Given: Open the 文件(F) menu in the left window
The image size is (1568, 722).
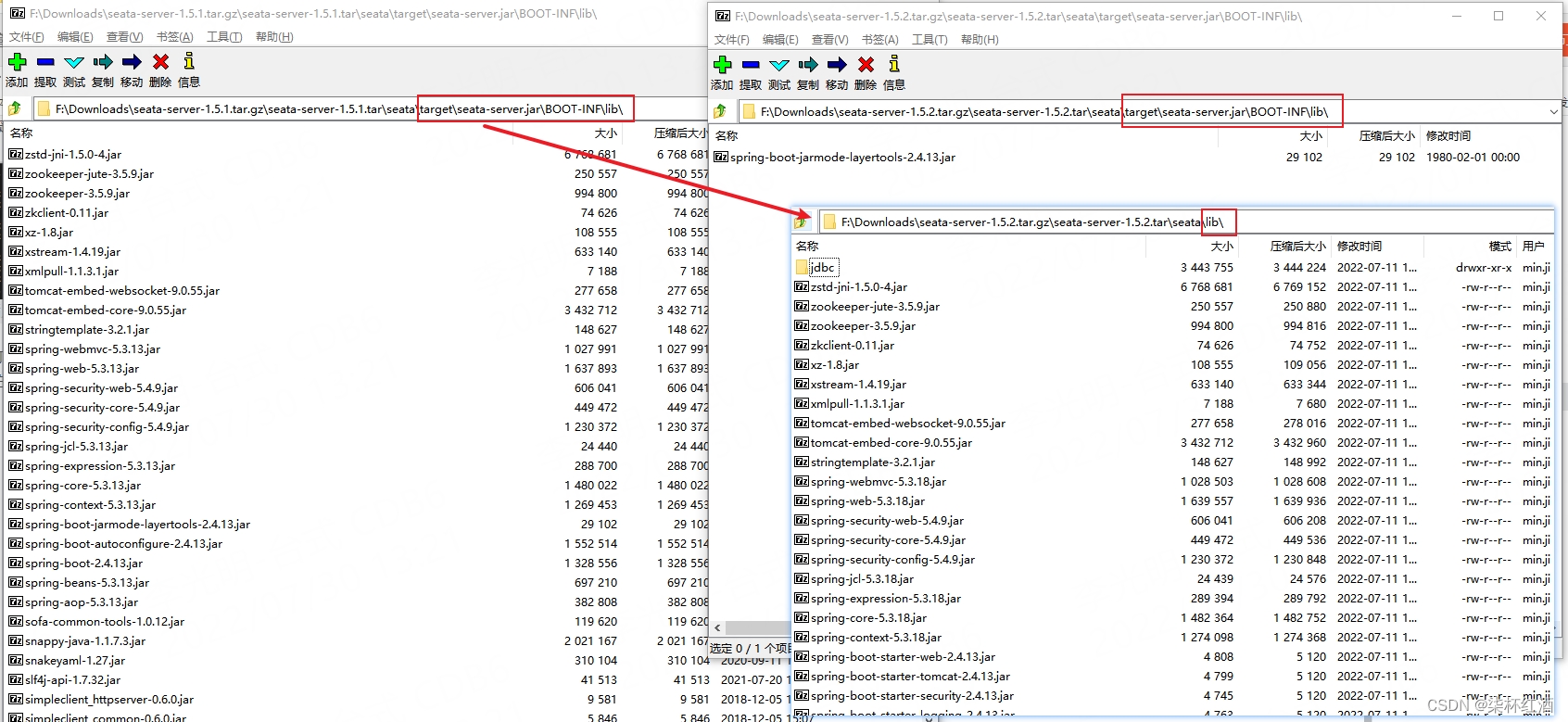Looking at the screenshot, I should pyautogui.click(x=27, y=37).
